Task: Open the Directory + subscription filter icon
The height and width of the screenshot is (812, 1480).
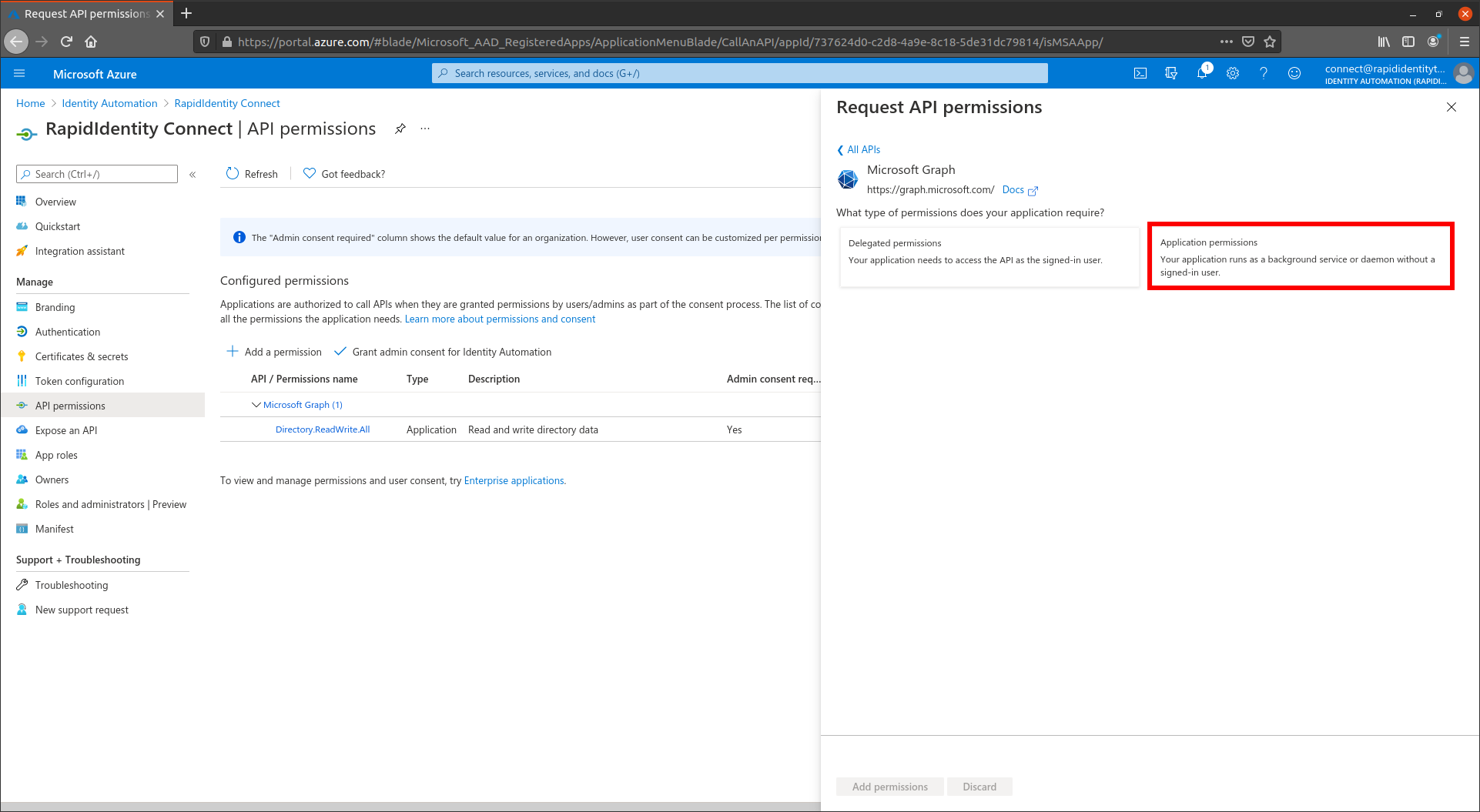Action: tap(1171, 74)
